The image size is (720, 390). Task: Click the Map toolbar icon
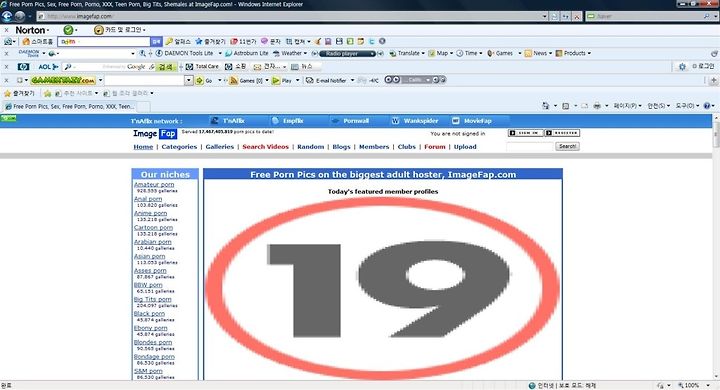pos(432,53)
